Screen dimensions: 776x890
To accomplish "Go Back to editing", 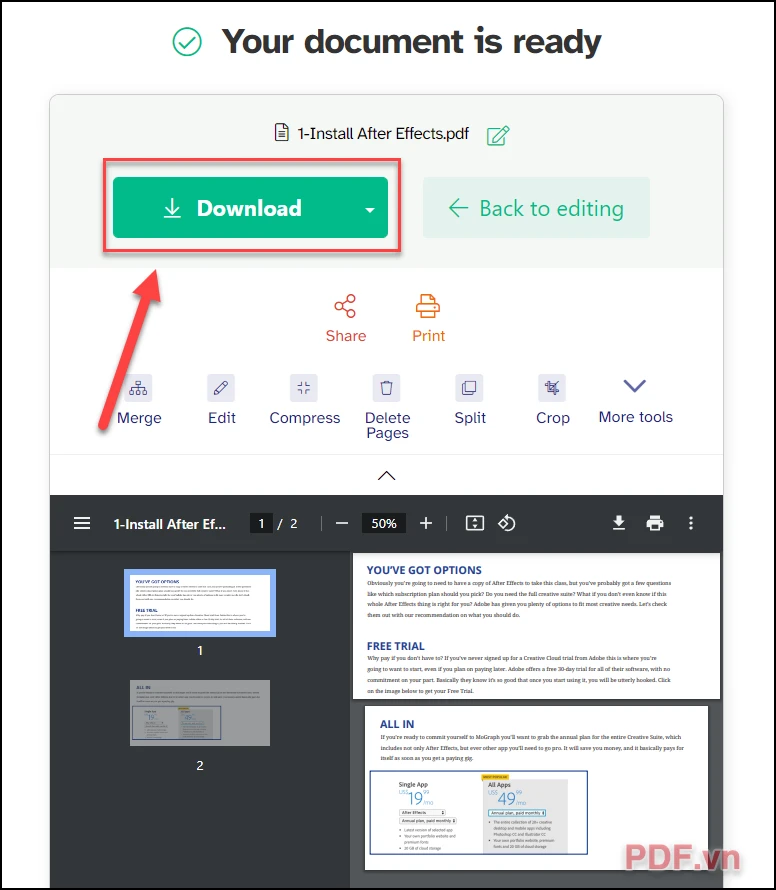I will [x=536, y=208].
